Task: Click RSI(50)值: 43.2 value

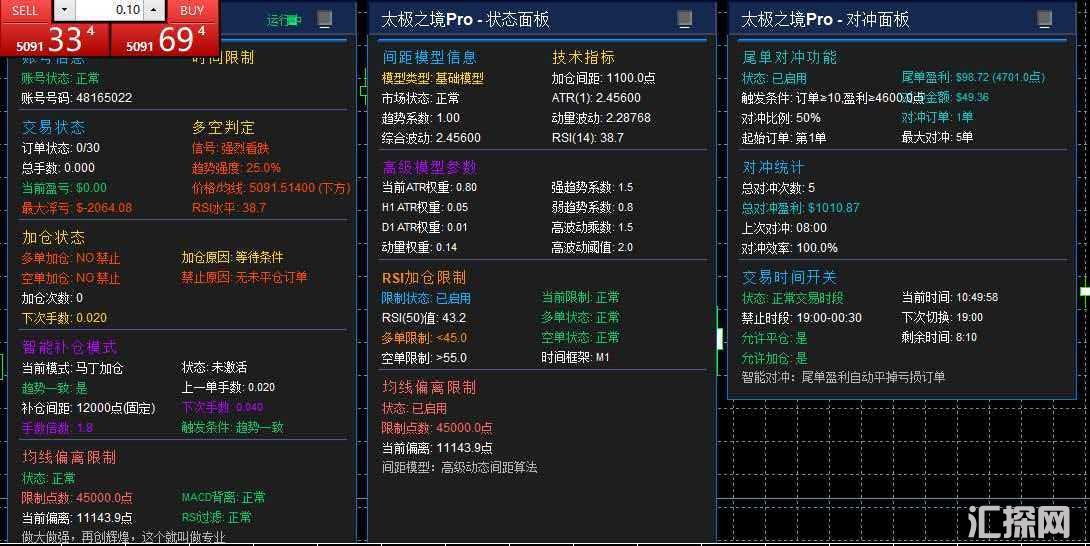Action: pyautogui.click(x=423, y=318)
